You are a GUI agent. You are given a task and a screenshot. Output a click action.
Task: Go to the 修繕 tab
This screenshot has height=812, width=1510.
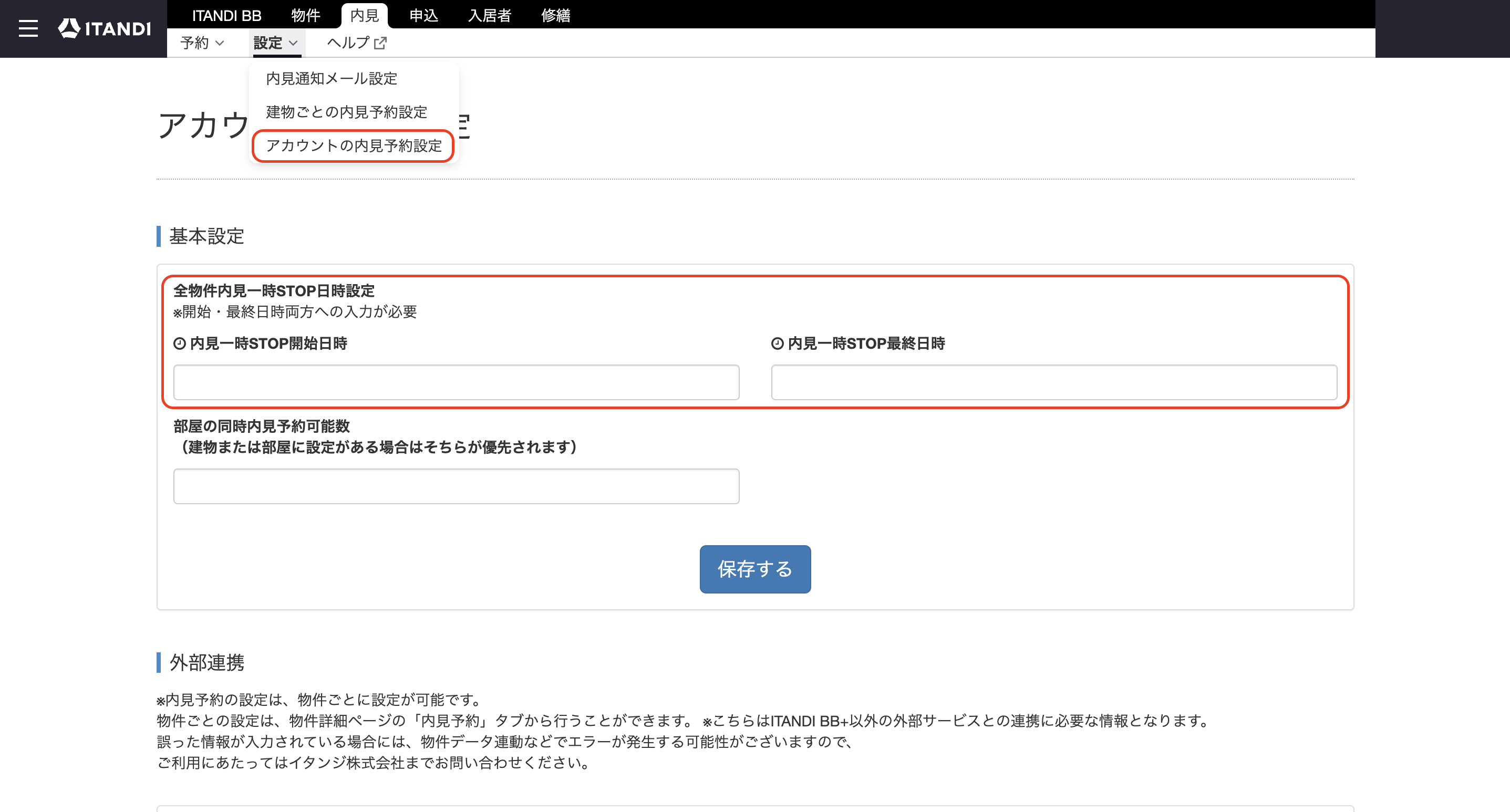(556, 15)
